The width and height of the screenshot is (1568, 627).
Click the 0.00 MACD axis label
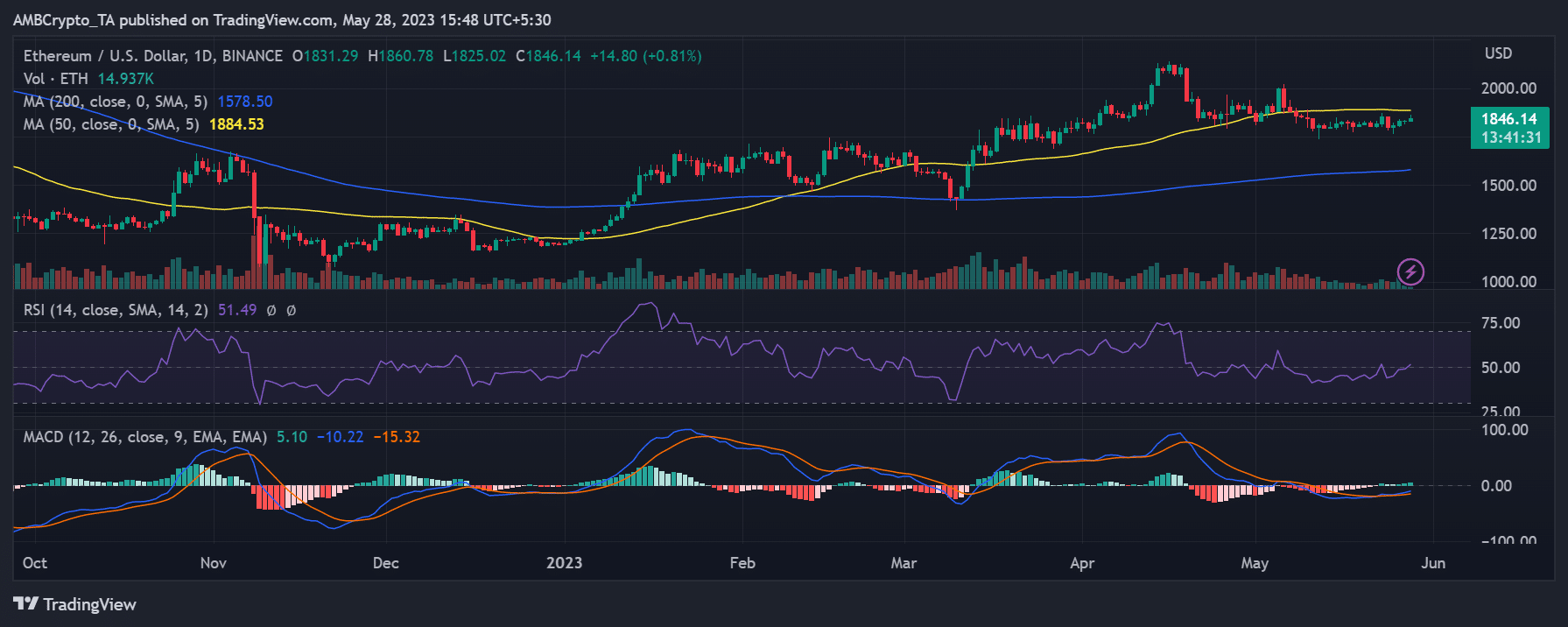tap(1496, 486)
